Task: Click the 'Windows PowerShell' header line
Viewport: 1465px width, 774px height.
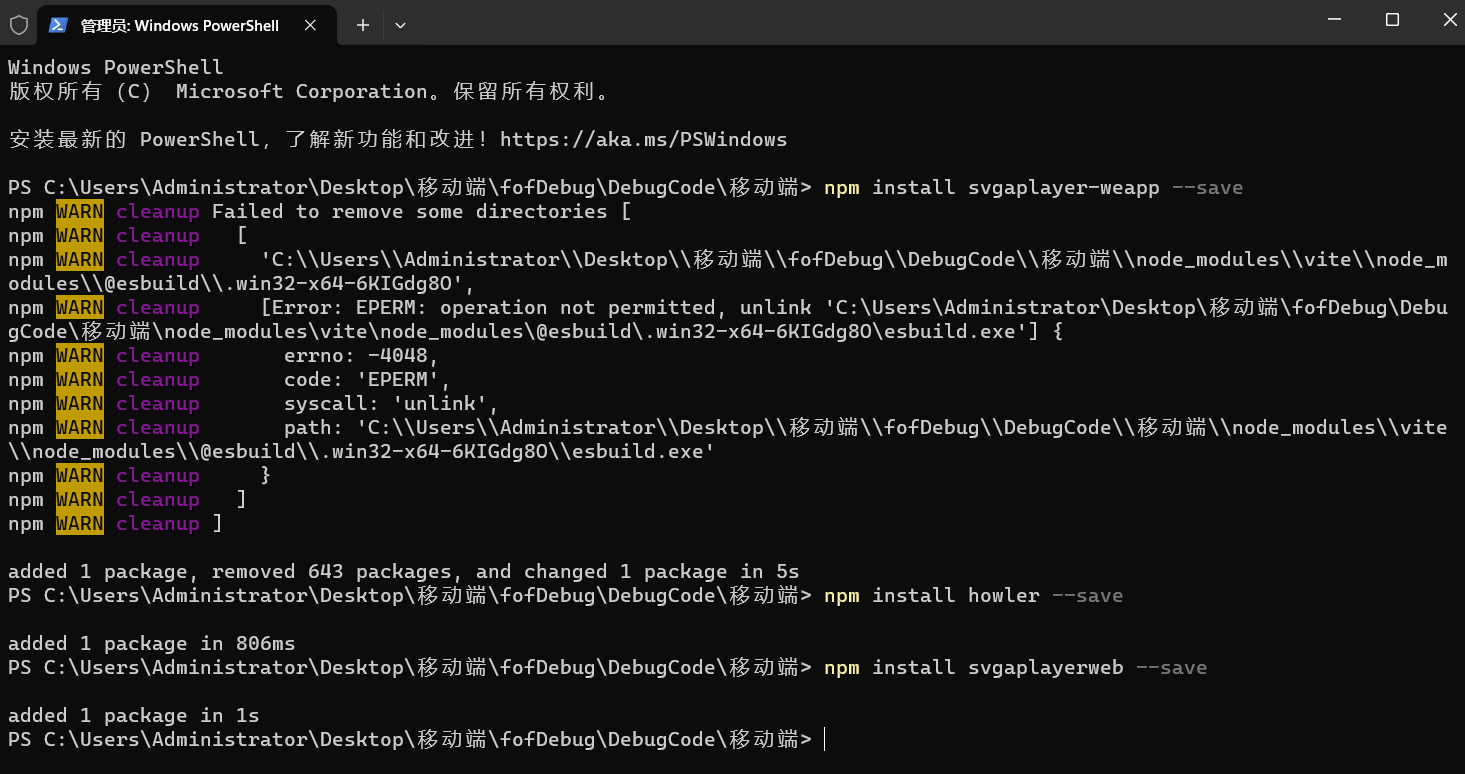Action: (116, 68)
